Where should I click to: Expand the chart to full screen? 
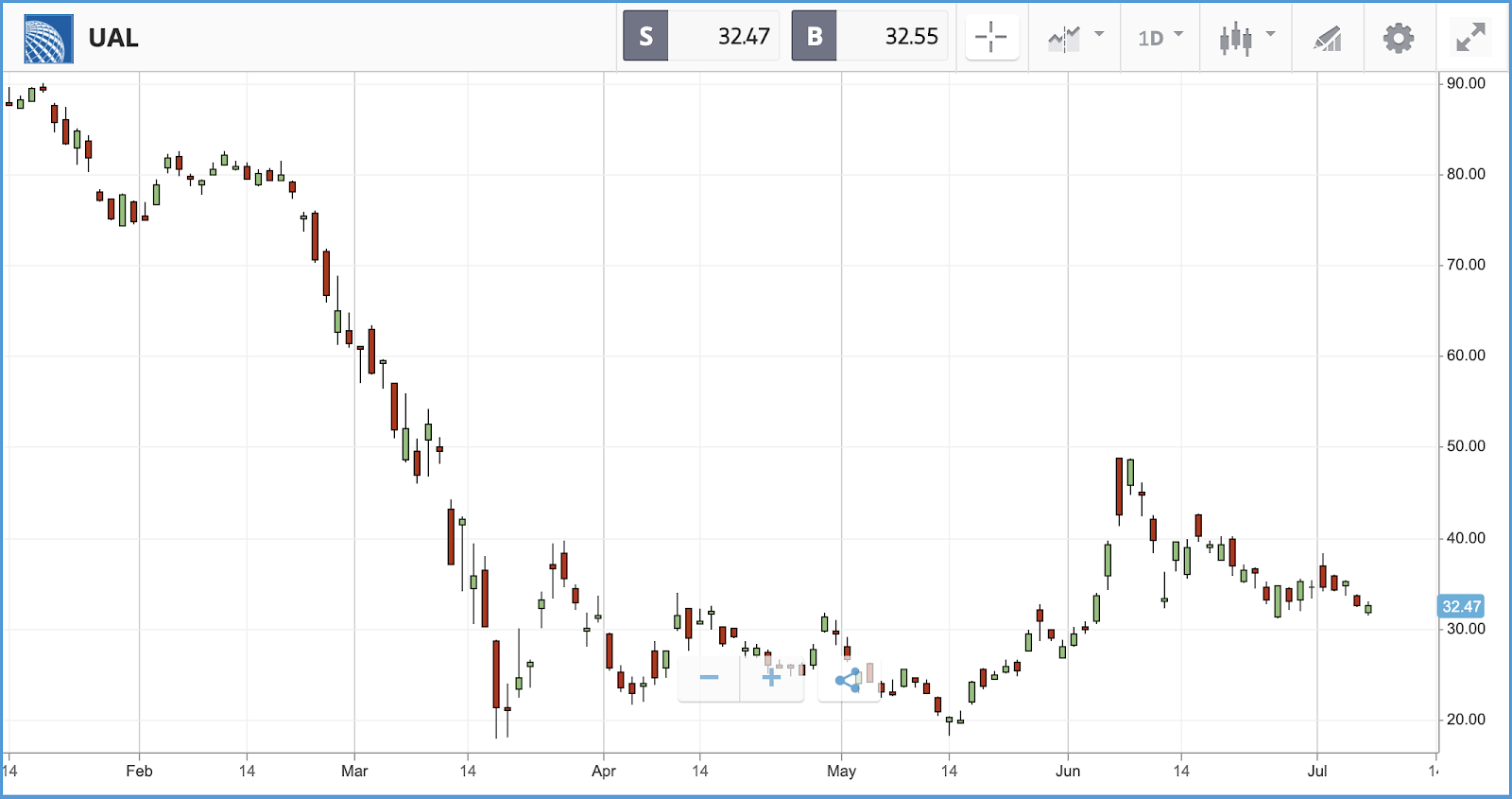pyautogui.click(x=1470, y=38)
